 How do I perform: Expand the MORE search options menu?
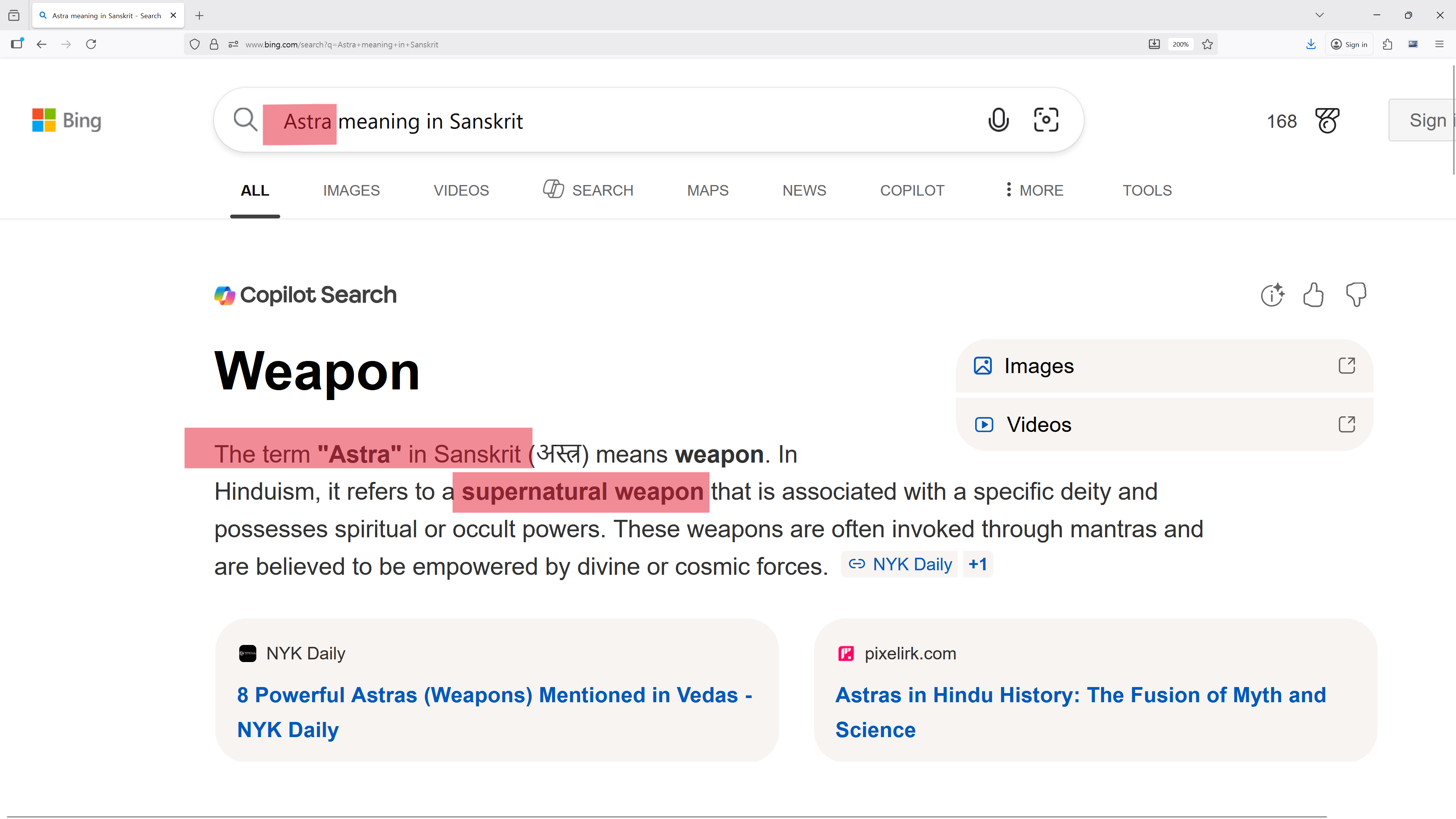tap(1034, 190)
